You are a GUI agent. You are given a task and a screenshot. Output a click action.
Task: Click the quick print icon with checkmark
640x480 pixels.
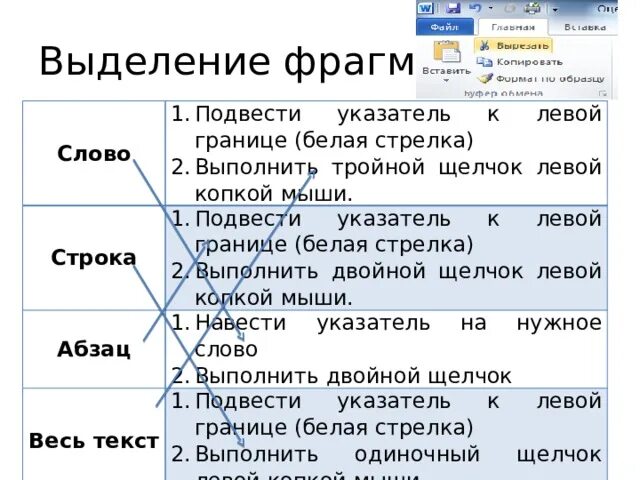[x=533, y=8]
